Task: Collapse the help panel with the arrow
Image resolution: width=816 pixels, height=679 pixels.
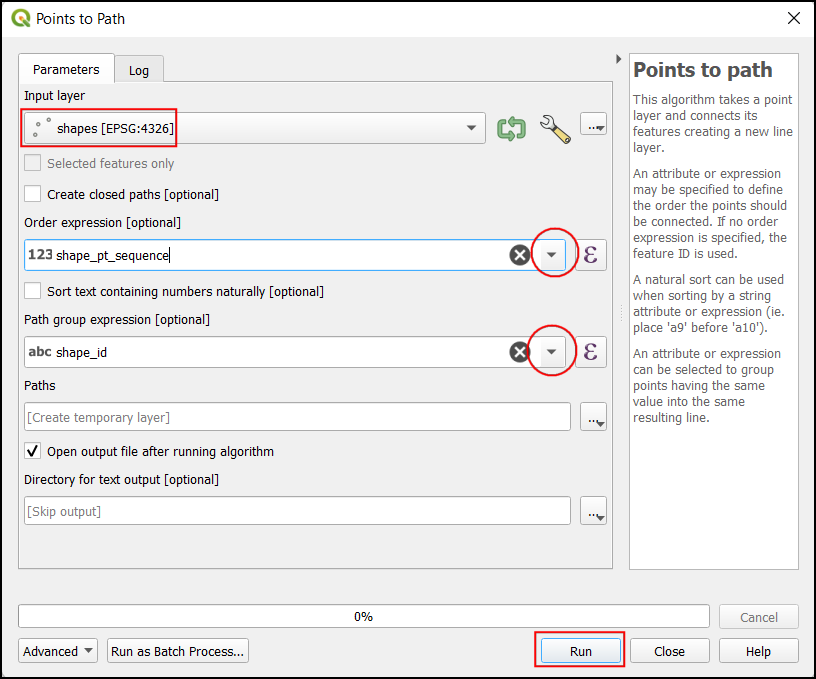Action: click(619, 59)
